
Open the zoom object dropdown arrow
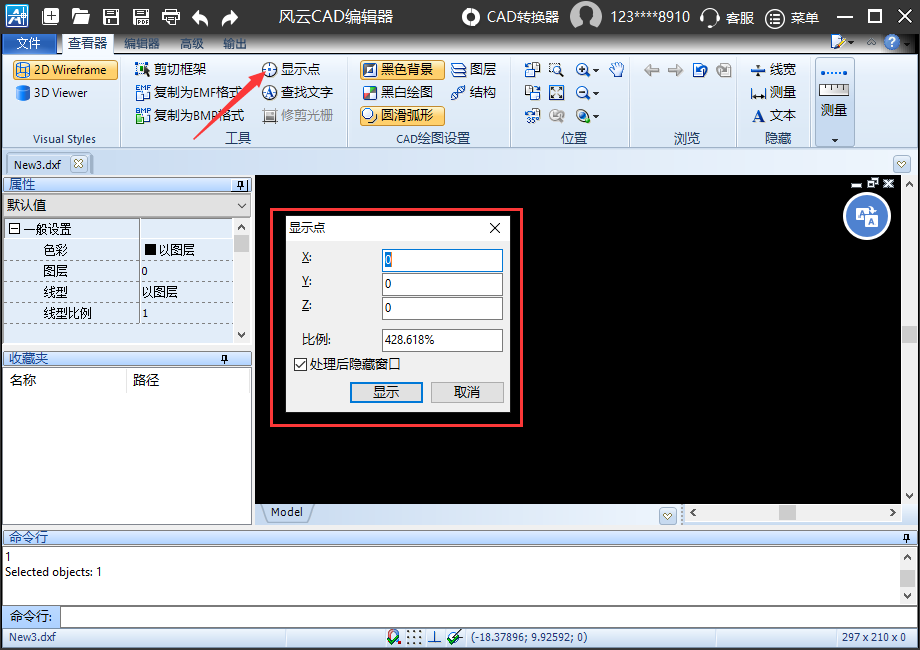[596, 116]
